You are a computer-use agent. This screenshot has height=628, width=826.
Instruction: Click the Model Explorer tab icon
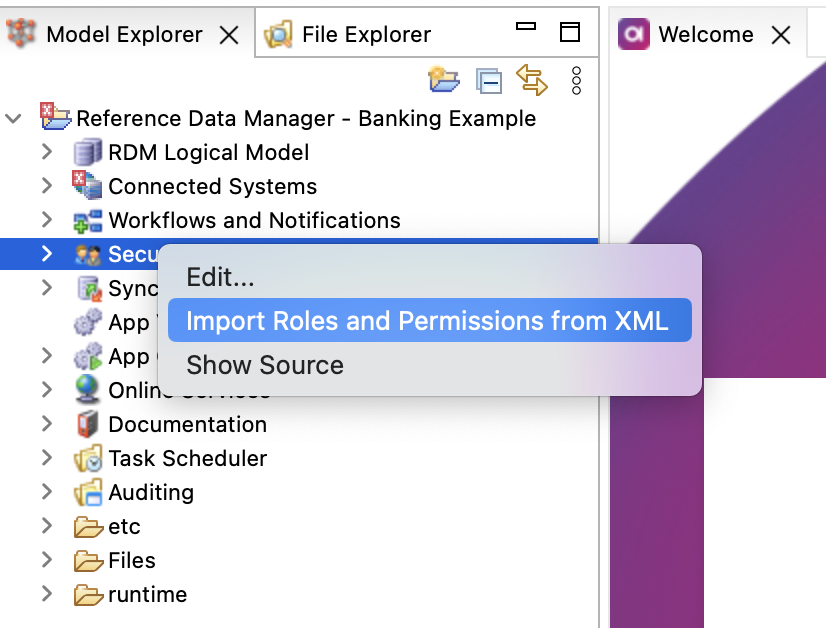(x=22, y=33)
